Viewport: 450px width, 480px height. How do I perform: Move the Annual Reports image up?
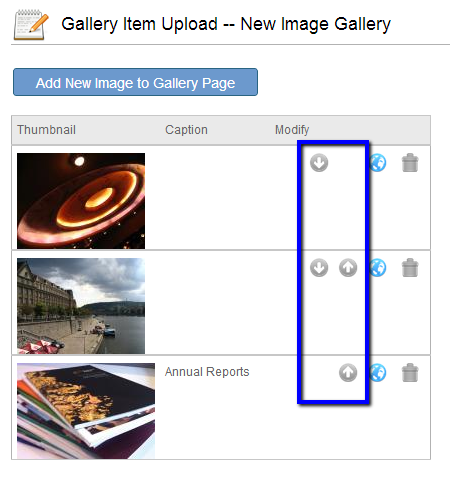click(x=348, y=372)
